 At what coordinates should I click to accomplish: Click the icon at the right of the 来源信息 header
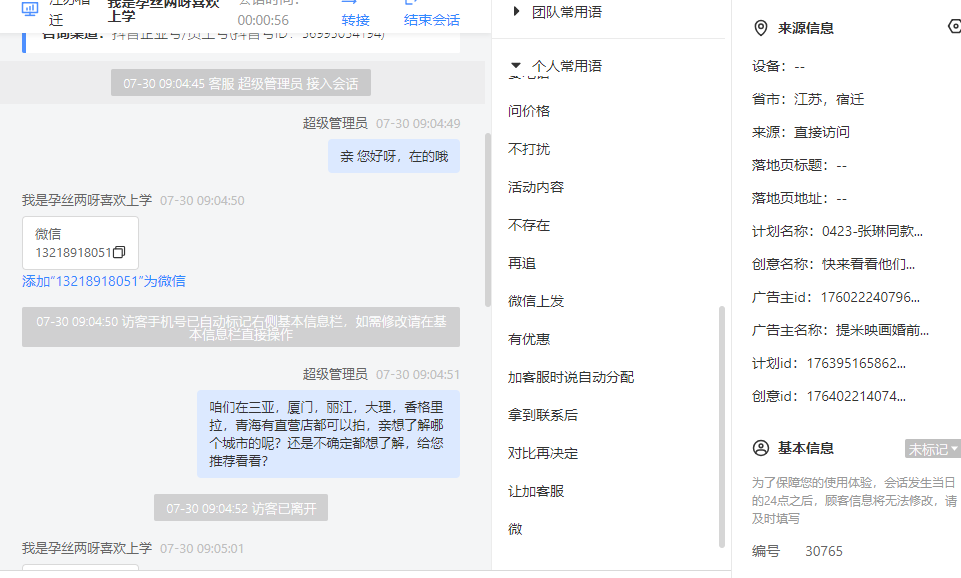coord(954,26)
